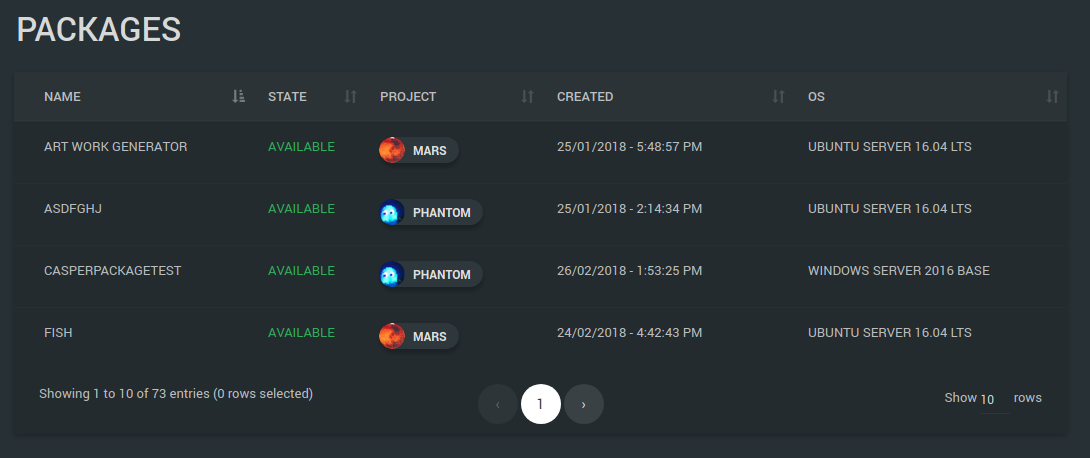
Task: Click the CREATED column header
Action: 585,97
